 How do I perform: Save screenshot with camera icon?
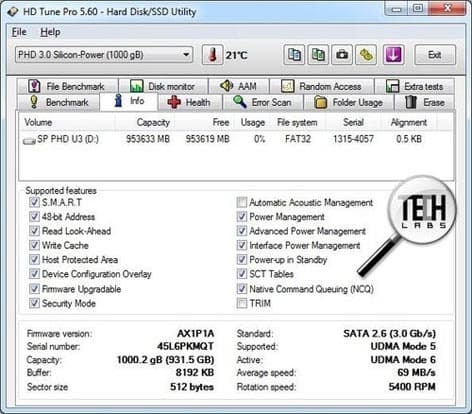342,55
